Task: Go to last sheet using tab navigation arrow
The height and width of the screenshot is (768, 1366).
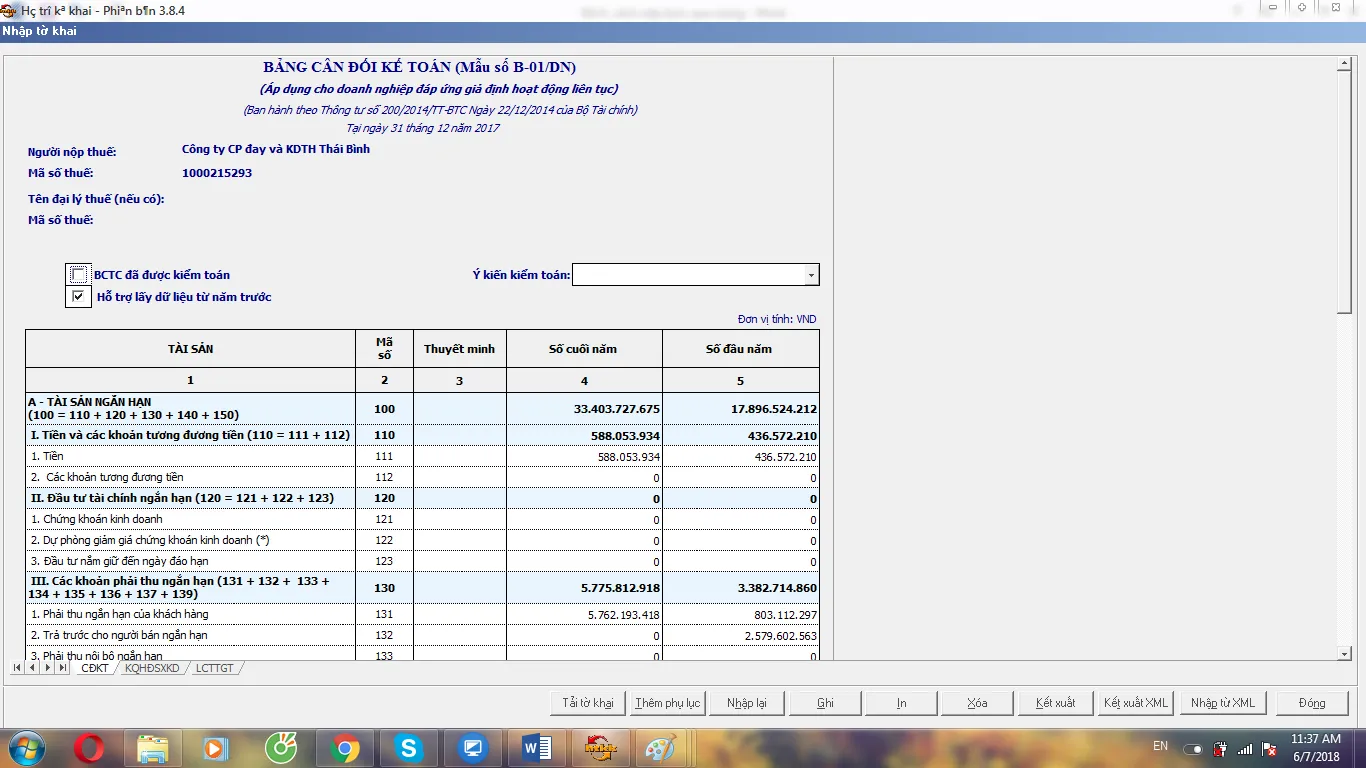Action: tap(62, 668)
